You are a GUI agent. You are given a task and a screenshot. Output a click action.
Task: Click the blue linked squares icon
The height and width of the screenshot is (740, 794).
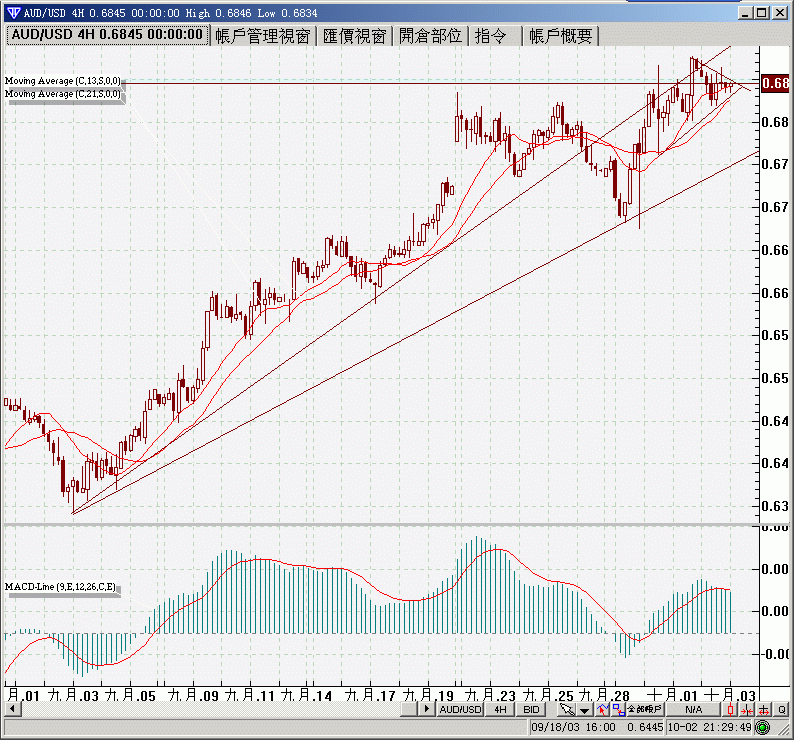tap(619, 710)
